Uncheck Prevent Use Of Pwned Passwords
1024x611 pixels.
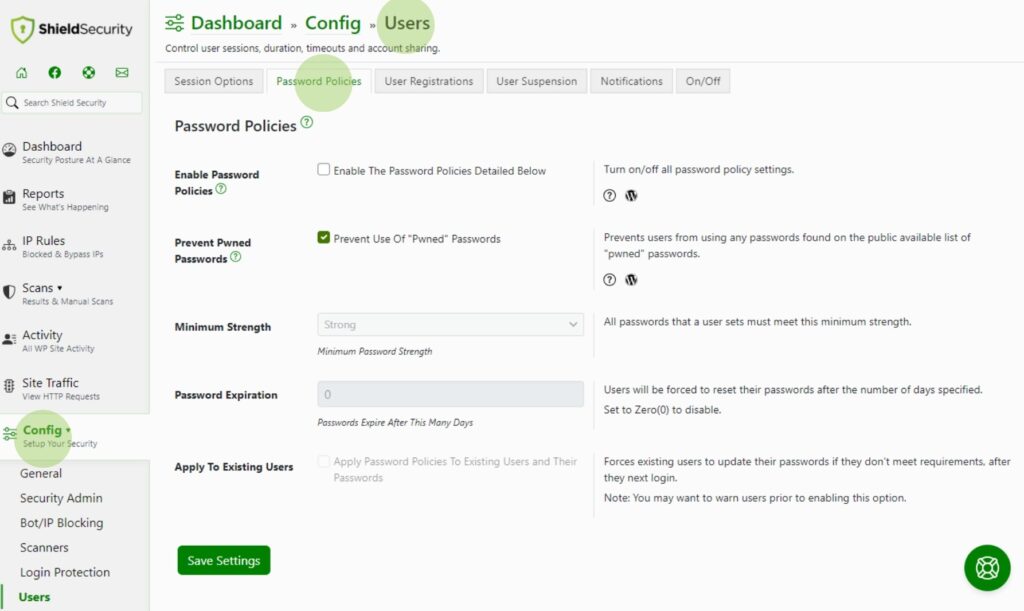(324, 238)
